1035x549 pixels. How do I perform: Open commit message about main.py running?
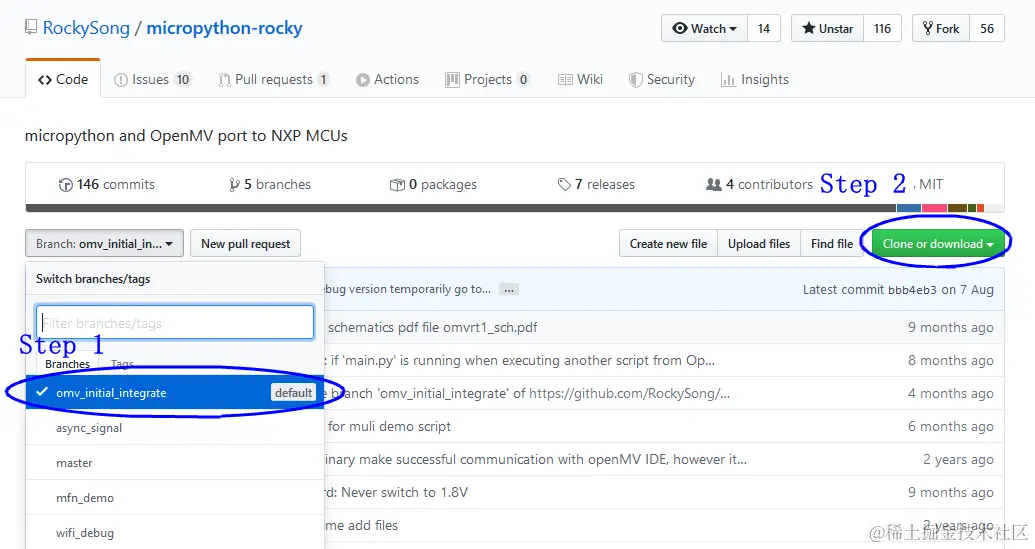(520, 360)
